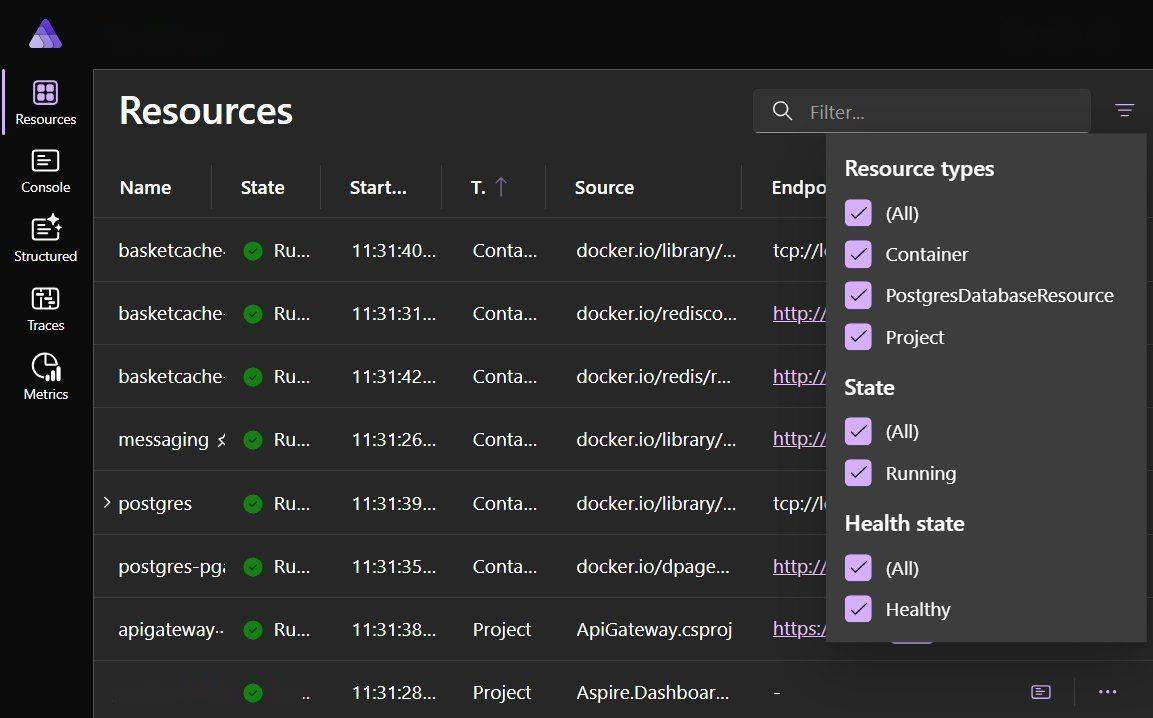Expand the postgres resource row
Screen dimensions: 1153x718
click(107, 503)
